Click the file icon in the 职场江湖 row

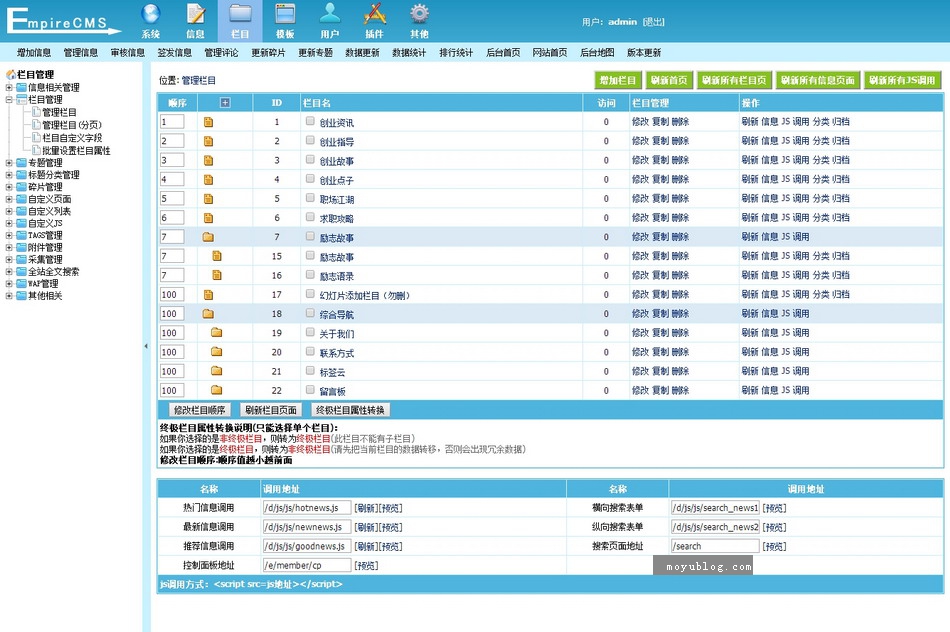(208, 199)
